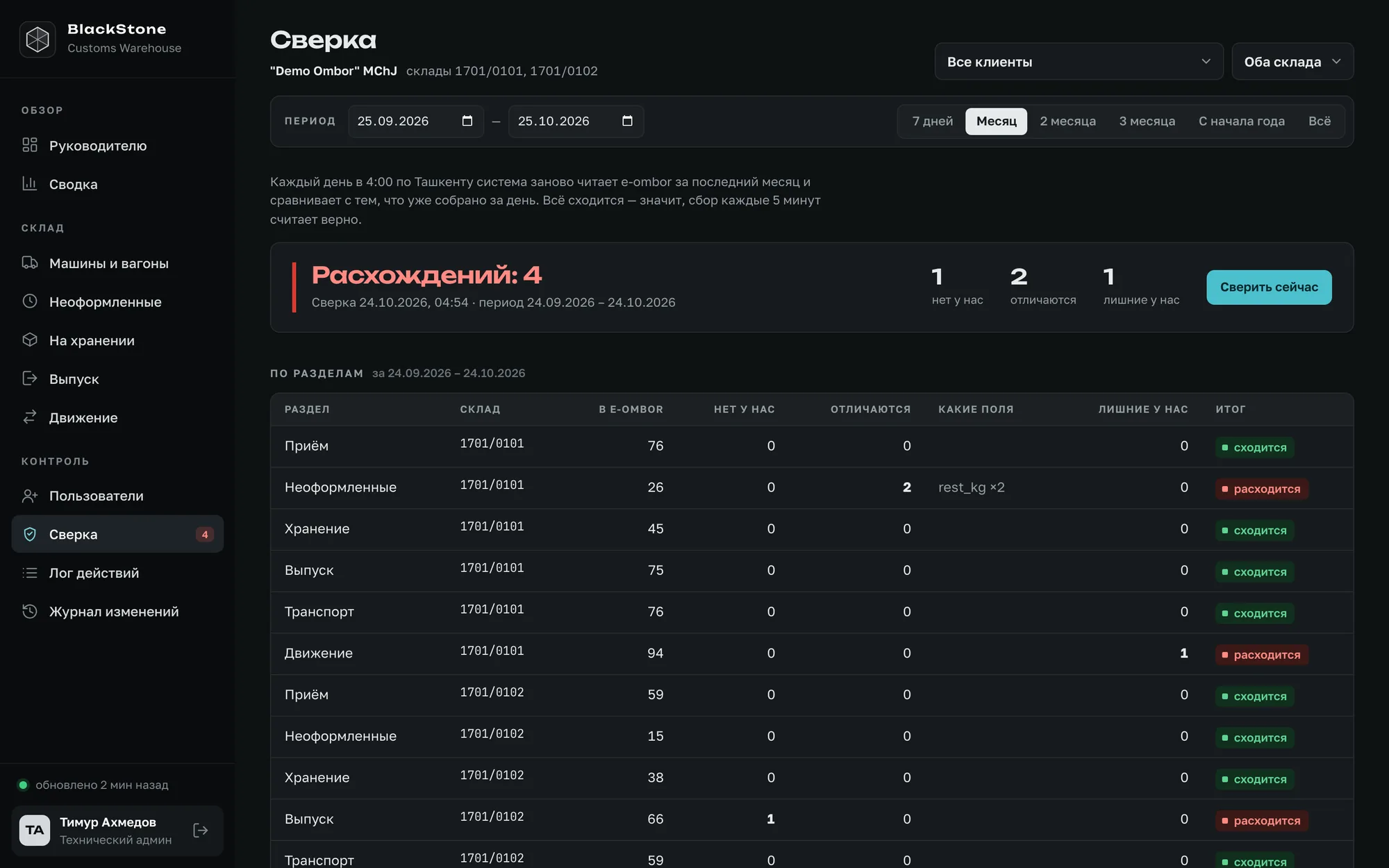Click the Хранение 1701/0102 row name
The height and width of the screenshot is (868, 1389).
pos(317,777)
